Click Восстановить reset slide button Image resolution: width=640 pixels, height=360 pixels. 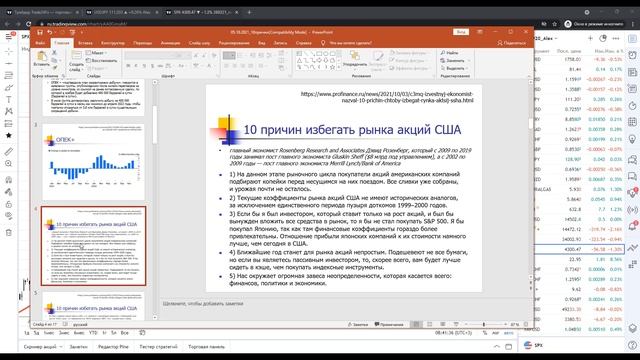pos(101,61)
